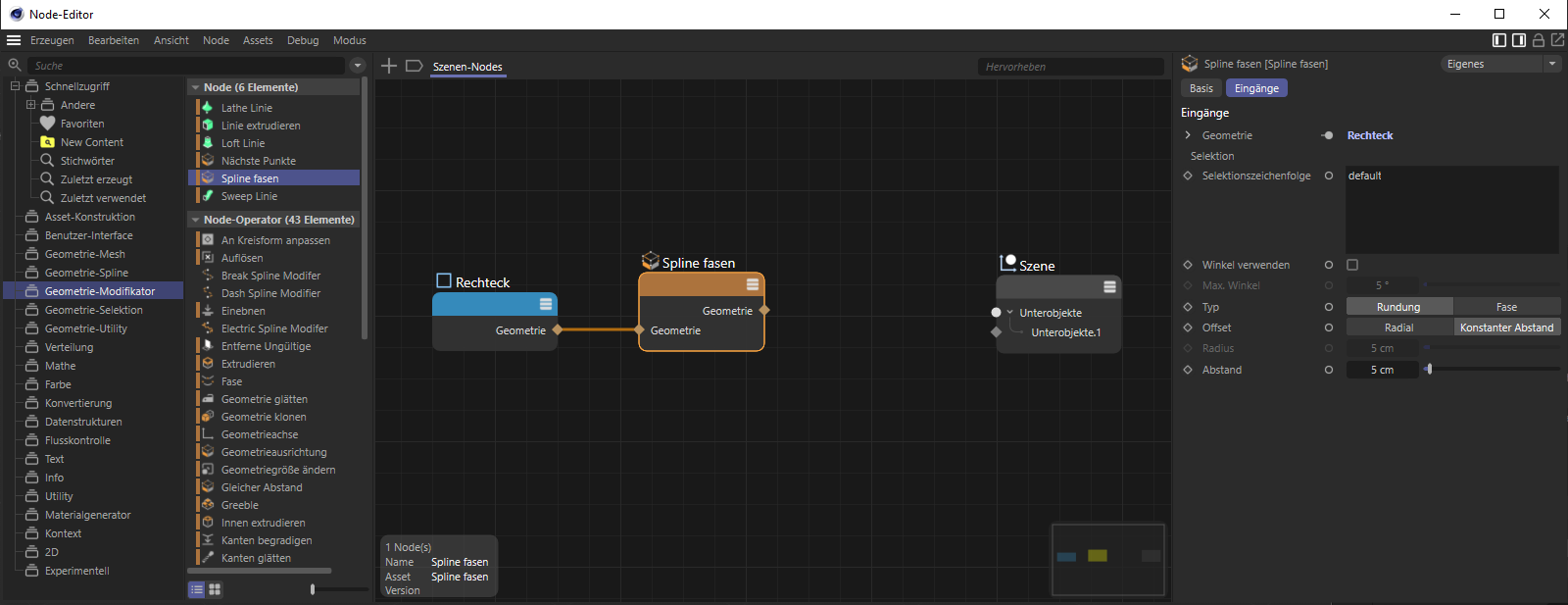Expand the Geometrie input row
Image resolution: width=1568 pixels, height=605 pixels.
coord(1188,135)
